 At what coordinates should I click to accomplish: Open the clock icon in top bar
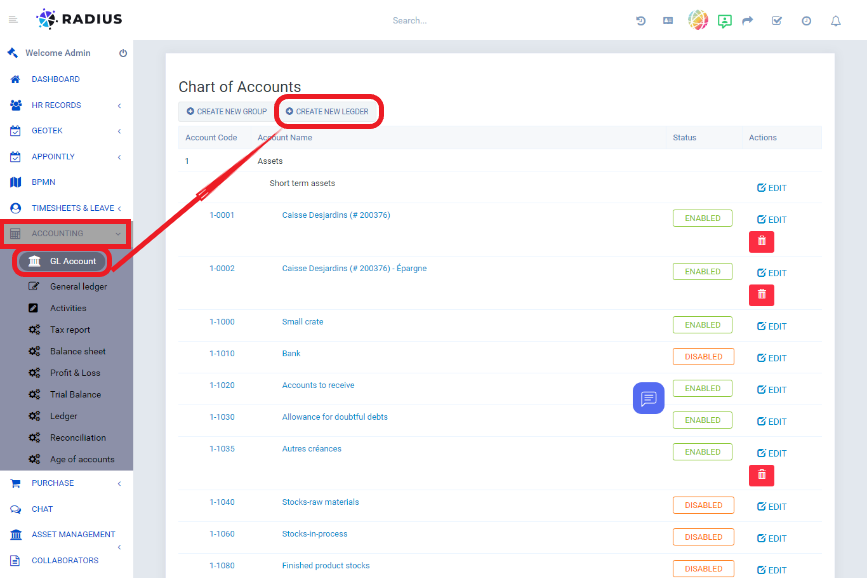pos(806,20)
